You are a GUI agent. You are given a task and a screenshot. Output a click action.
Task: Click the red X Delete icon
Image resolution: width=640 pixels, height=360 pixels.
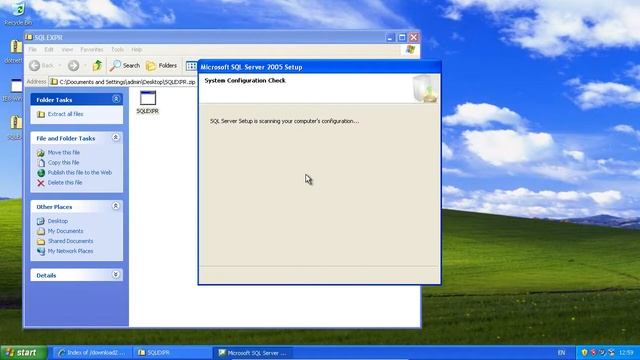[41, 183]
